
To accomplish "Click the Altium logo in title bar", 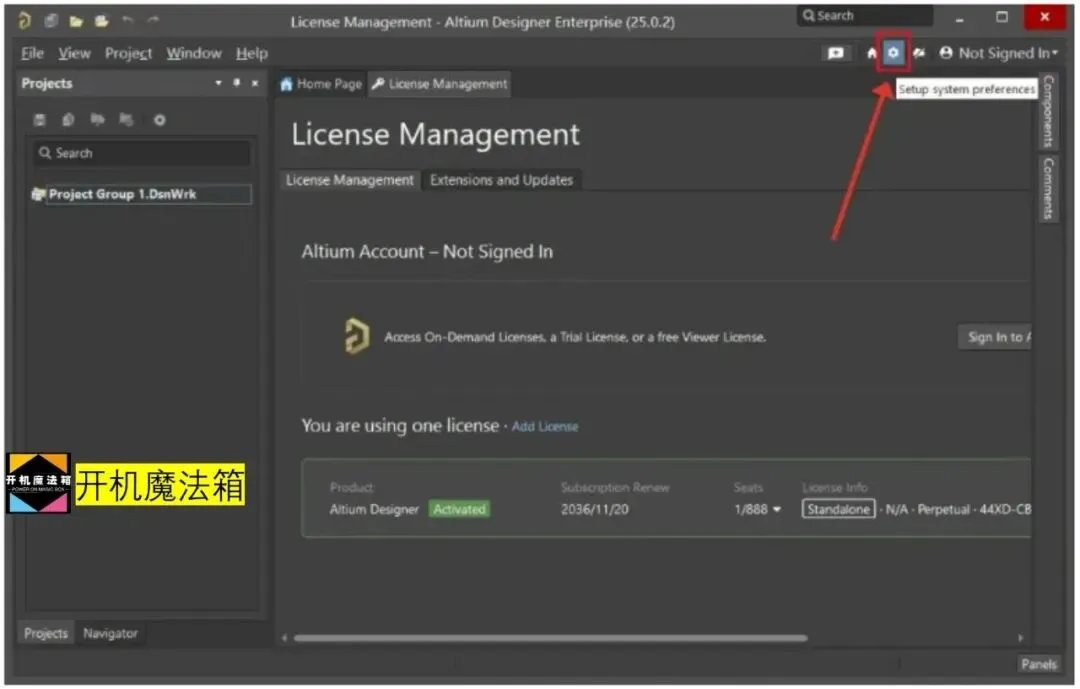I will click(x=24, y=21).
